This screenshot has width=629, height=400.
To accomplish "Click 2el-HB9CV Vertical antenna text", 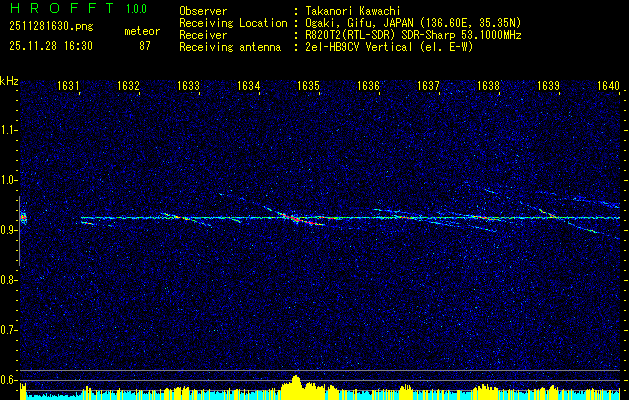I will click(389, 47).
